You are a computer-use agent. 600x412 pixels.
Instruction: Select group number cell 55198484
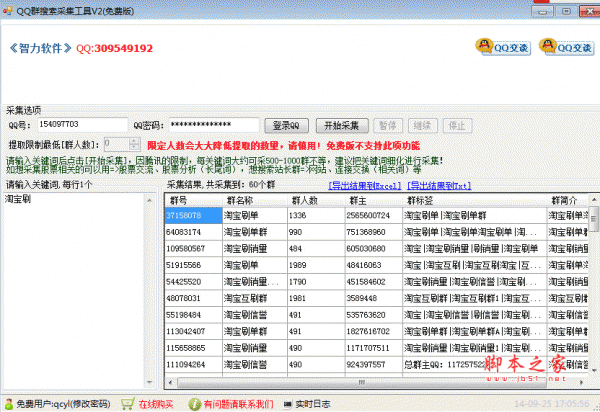194,315
